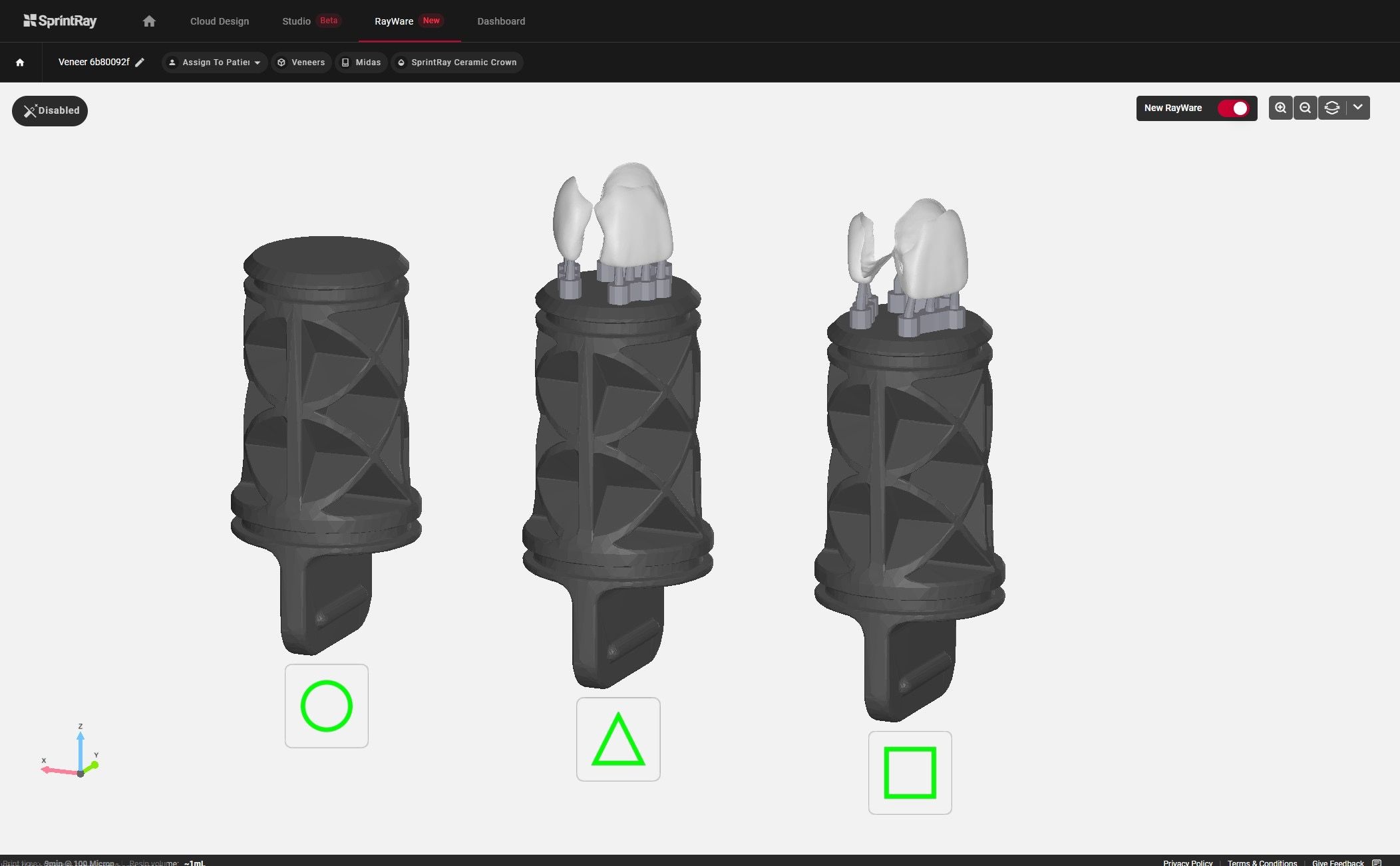Open the Assign To Patient dropdown

pyautogui.click(x=215, y=63)
